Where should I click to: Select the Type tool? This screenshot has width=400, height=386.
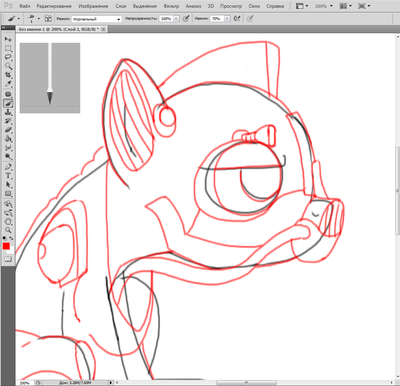pyautogui.click(x=8, y=176)
